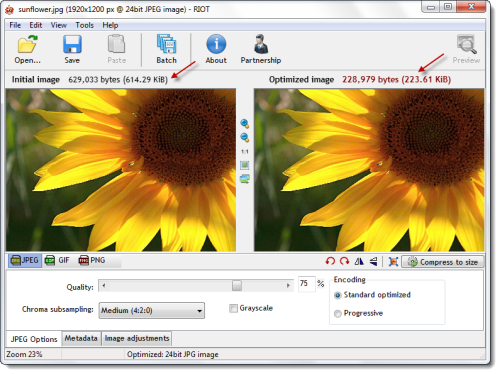The image size is (500, 374).
Task: Expand the Chroma subsampling dropdown
Action: tap(152, 311)
